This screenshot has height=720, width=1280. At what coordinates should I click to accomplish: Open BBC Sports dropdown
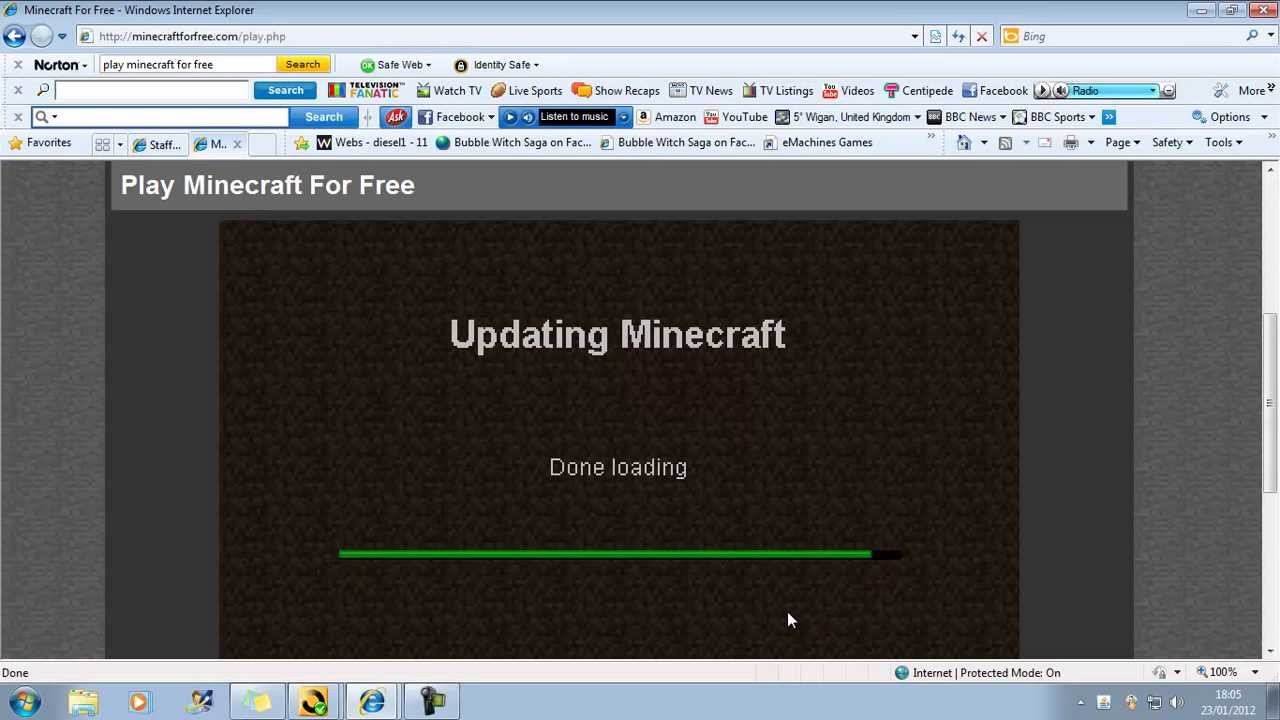point(1054,117)
